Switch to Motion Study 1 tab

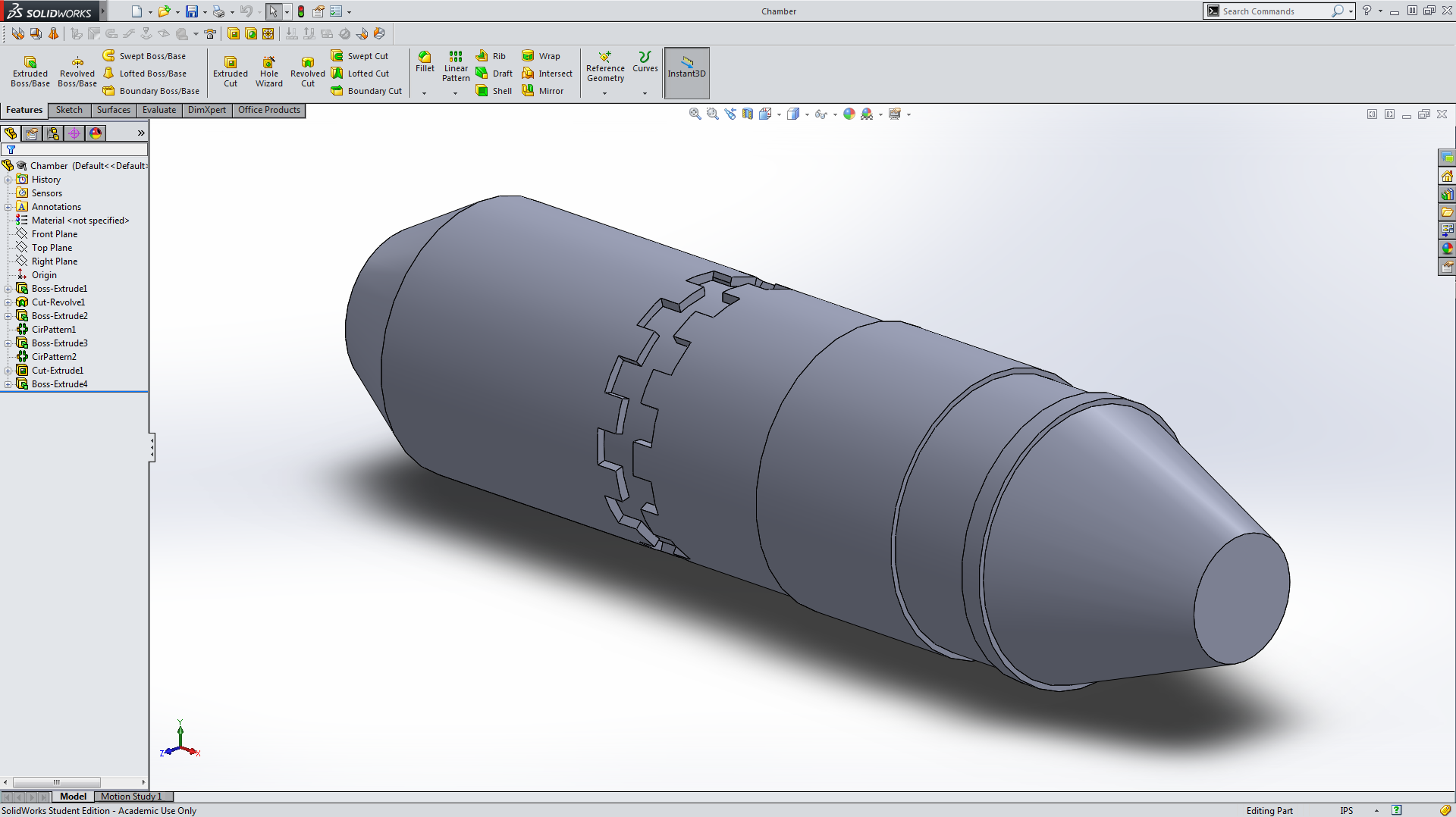tap(130, 797)
